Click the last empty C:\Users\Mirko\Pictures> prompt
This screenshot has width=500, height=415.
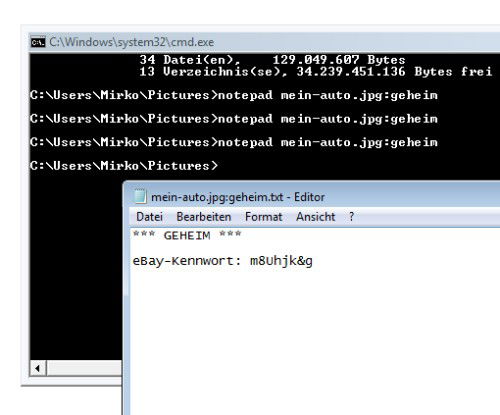coord(124,166)
